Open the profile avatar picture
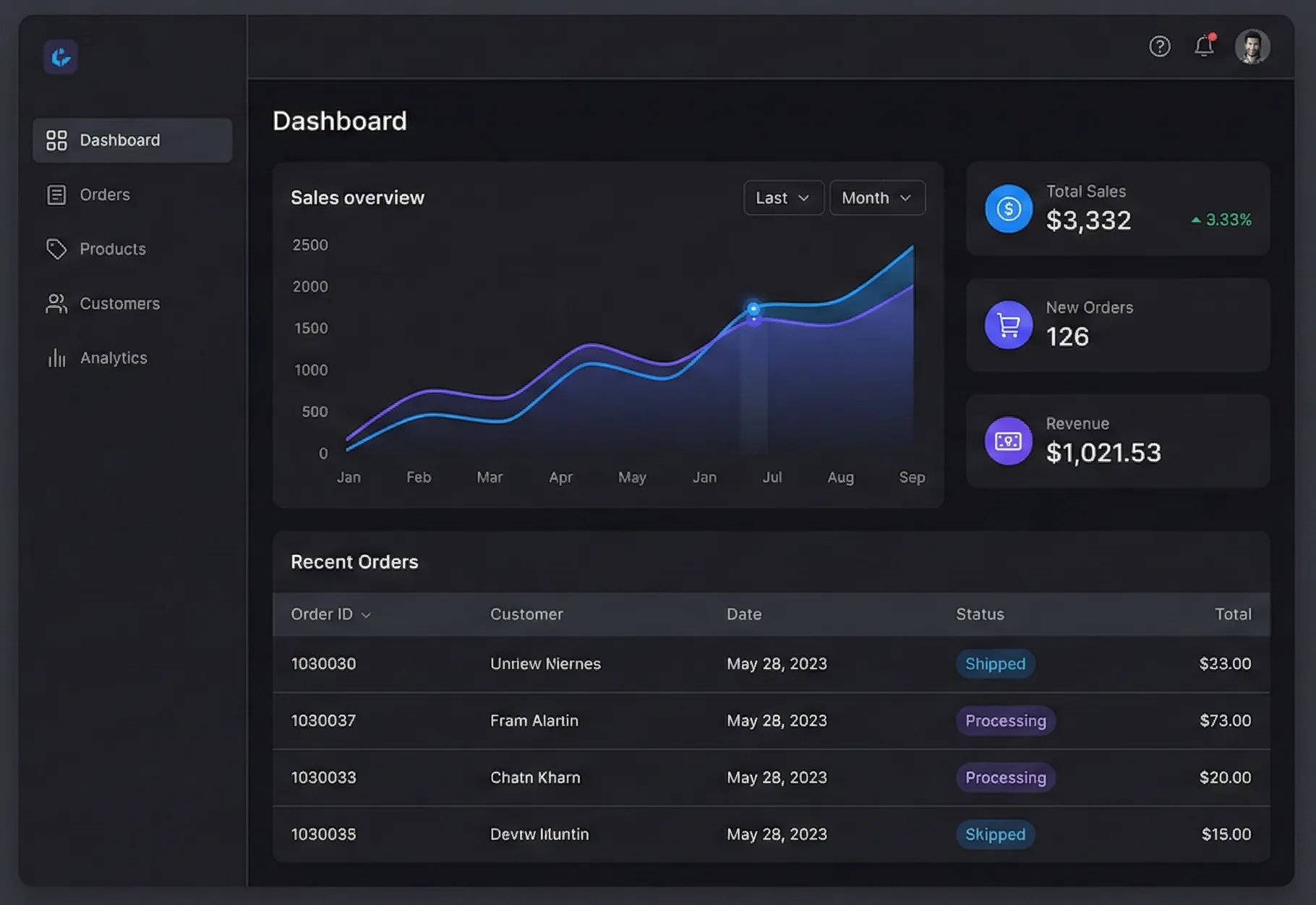This screenshot has width=1316, height=905. point(1253,46)
